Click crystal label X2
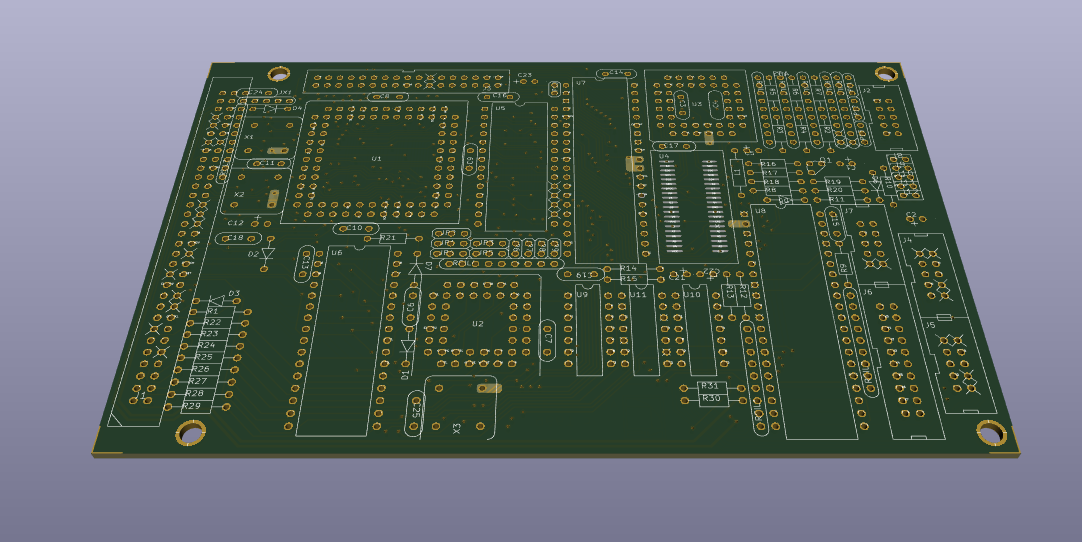Image resolution: width=1082 pixels, height=542 pixels. click(239, 195)
